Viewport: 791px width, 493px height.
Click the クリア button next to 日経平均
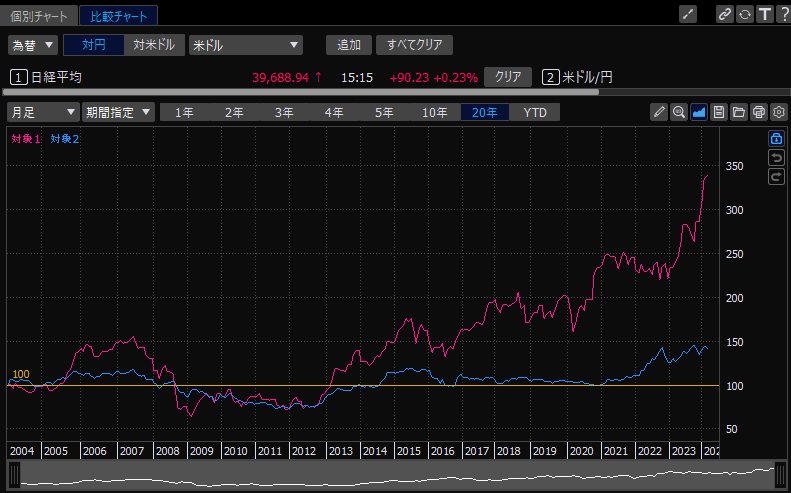[x=507, y=77]
